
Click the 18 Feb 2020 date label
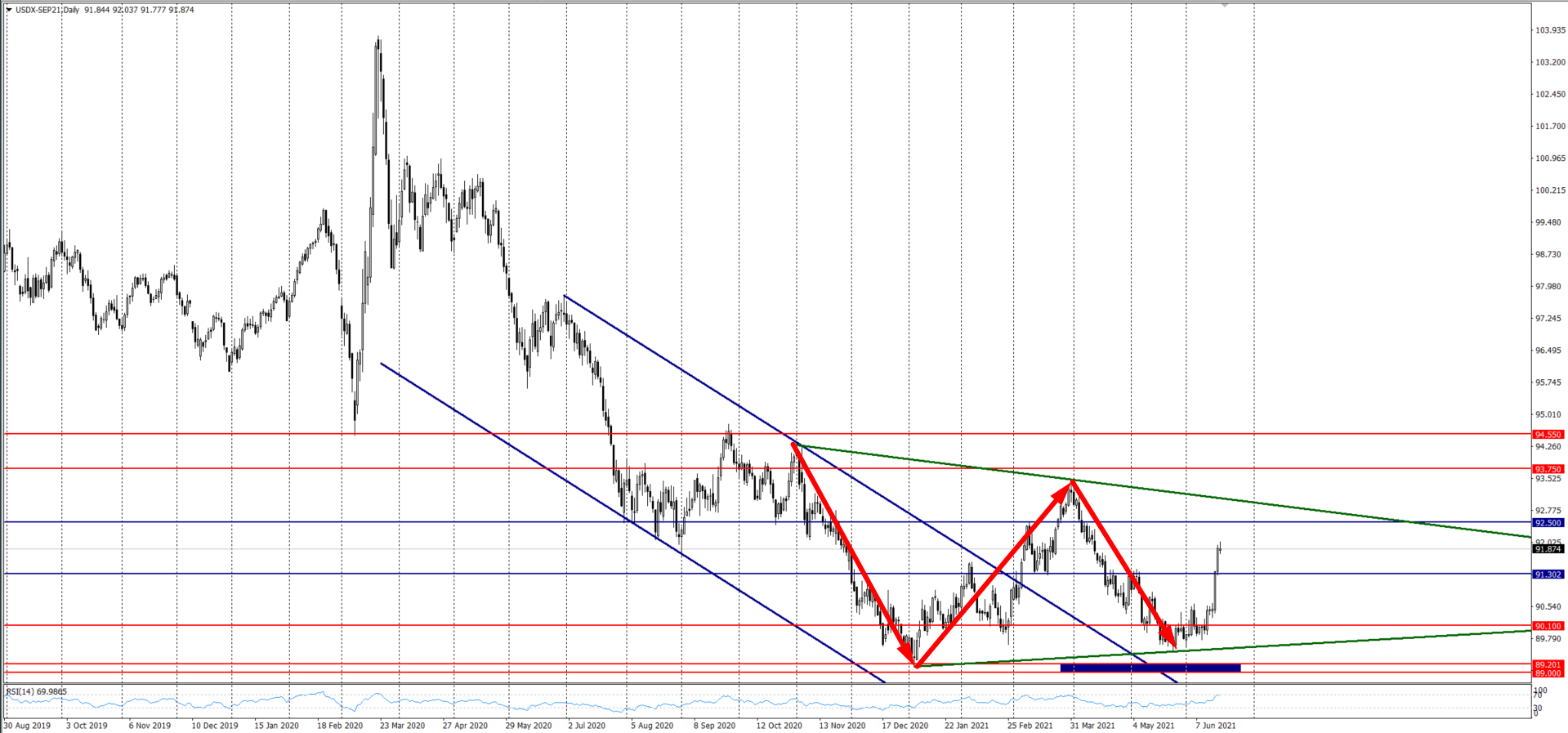(340, 726)
